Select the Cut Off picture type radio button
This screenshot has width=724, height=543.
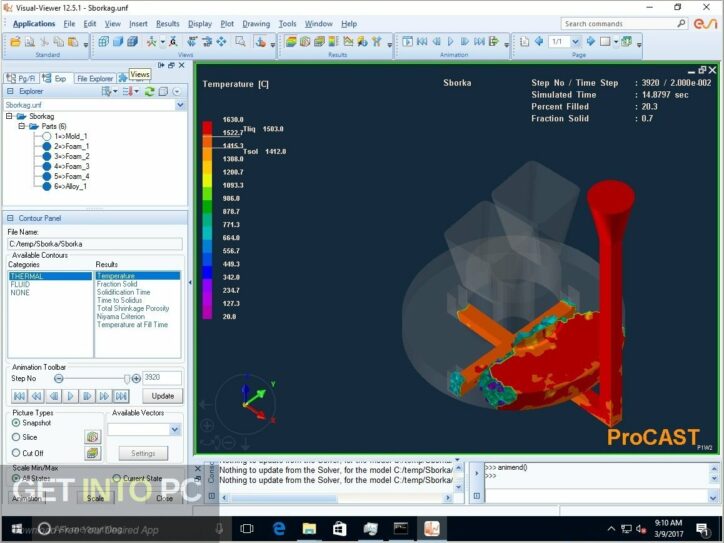tap(16, 452)
